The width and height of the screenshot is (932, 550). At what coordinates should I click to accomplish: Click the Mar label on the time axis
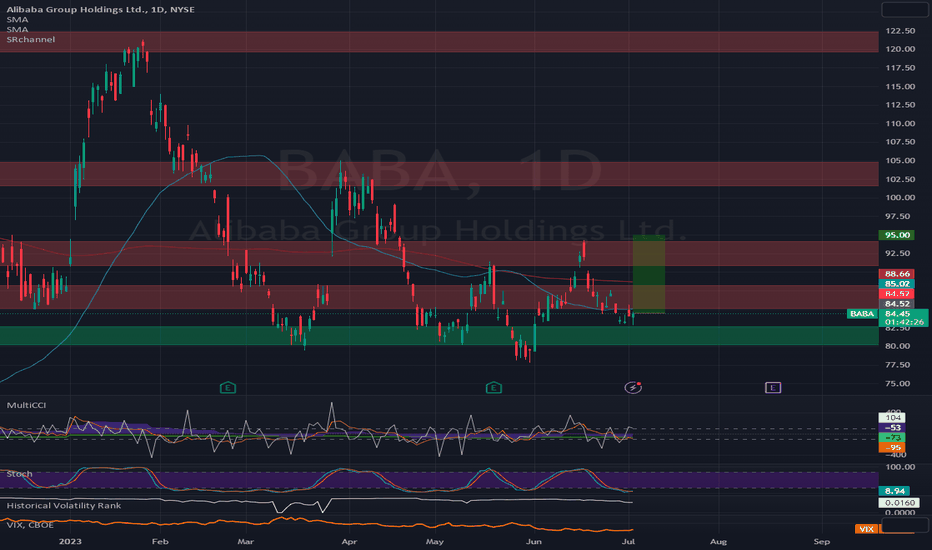pyautogui.click(x=245, y=541)
